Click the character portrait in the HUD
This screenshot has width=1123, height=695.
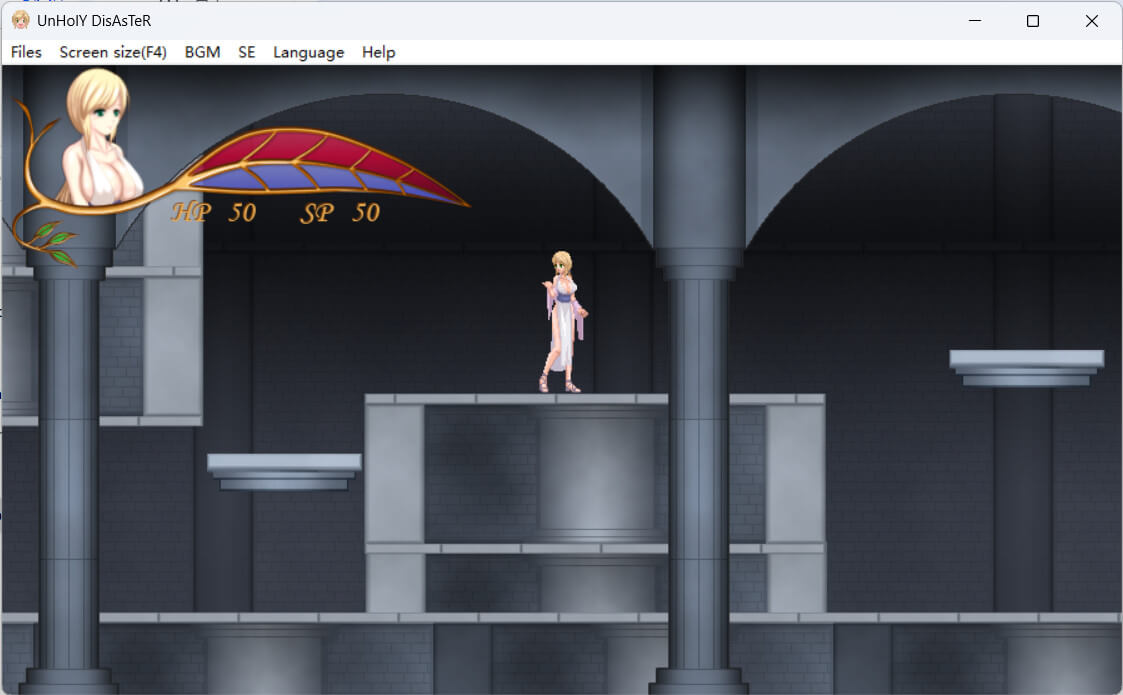(100, 140)
